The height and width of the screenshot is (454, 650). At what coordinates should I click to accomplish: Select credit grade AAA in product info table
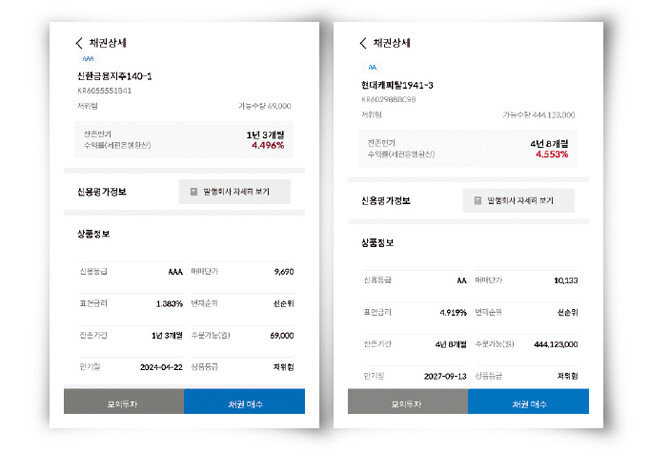[x=175, y=272]
